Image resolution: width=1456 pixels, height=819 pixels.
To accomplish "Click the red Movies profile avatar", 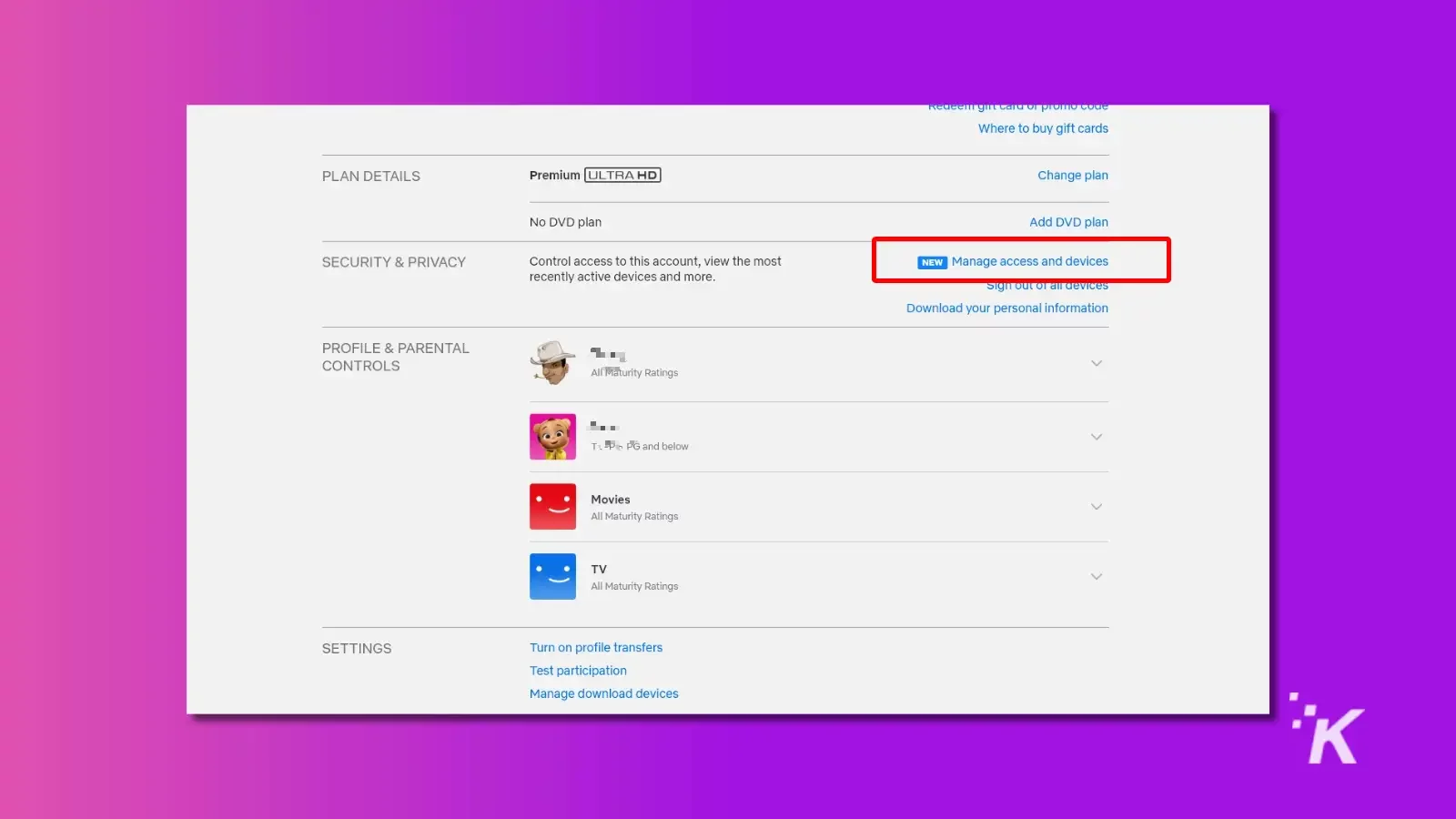I will click(x=552, y=507).
